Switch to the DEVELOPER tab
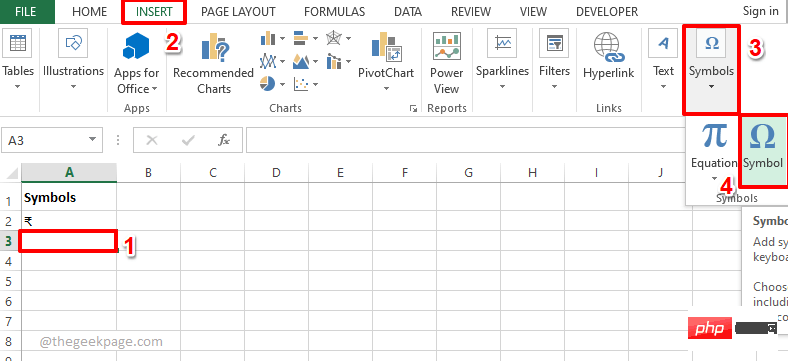 (x=607, y=12)
